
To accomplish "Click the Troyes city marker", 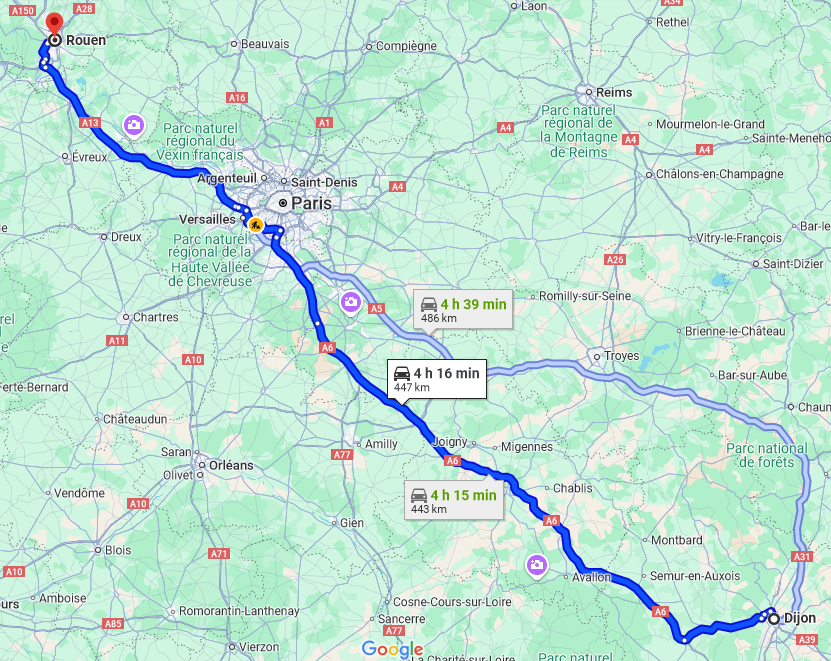I will 597,357.
